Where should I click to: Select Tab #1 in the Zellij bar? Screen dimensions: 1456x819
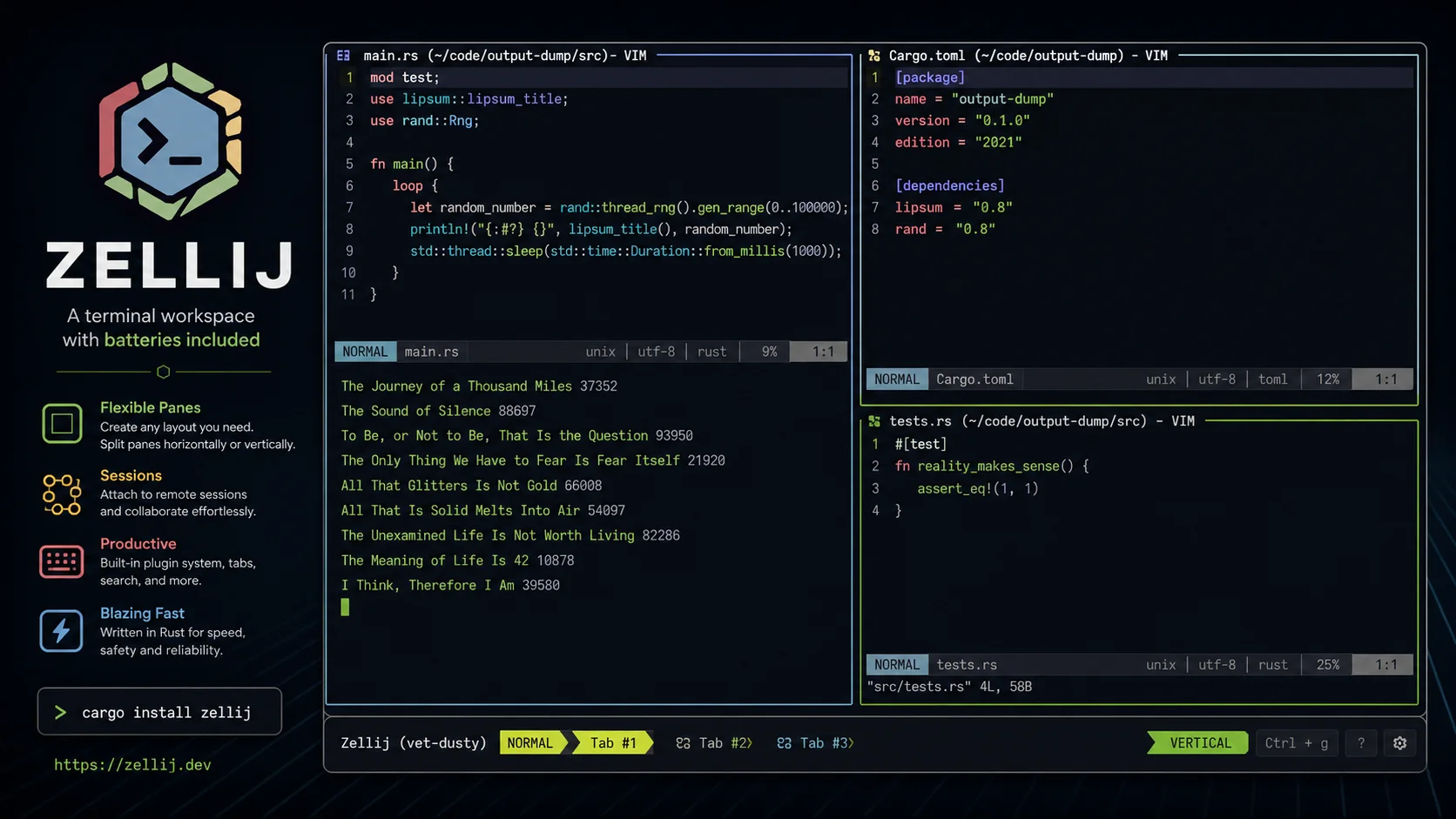(x=613, y=743)
